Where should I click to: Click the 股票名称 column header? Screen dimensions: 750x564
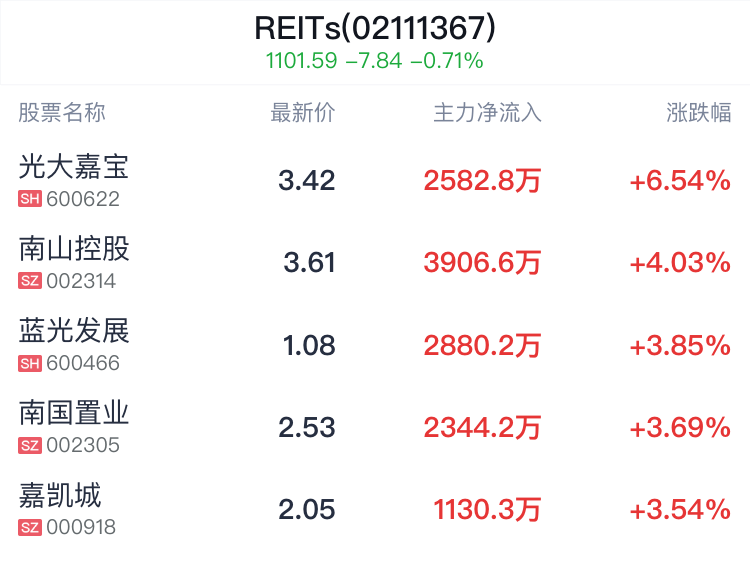coord(62,113)
